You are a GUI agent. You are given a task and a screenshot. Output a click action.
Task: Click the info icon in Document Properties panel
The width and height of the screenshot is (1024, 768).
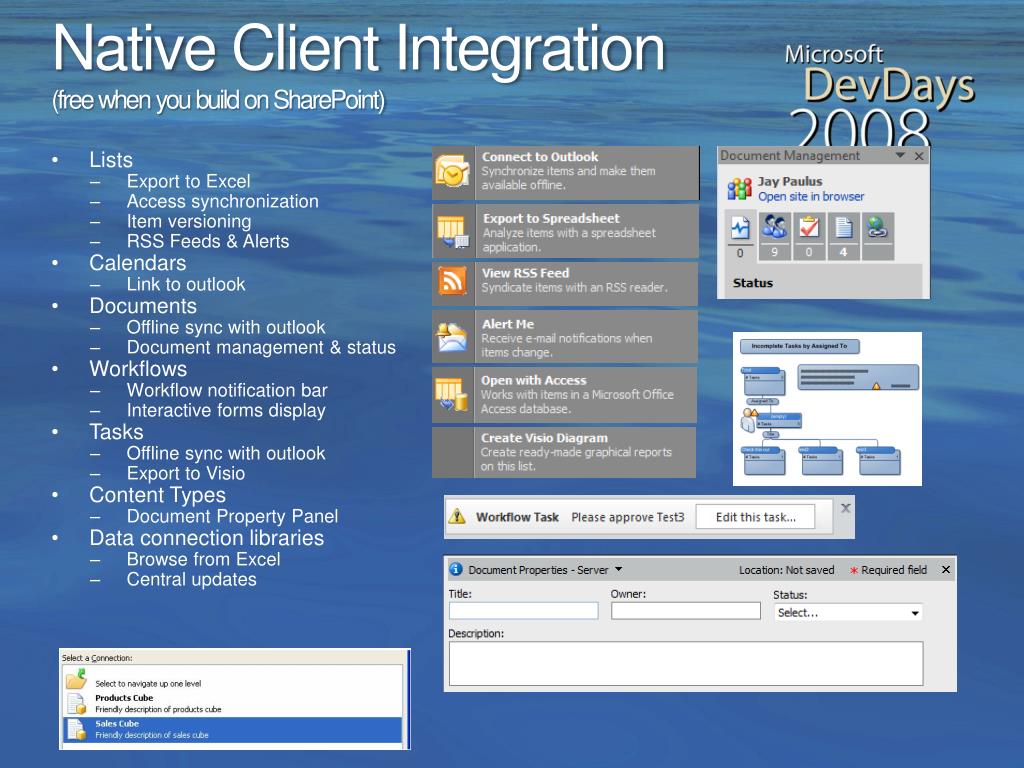(x=456, y=569)
